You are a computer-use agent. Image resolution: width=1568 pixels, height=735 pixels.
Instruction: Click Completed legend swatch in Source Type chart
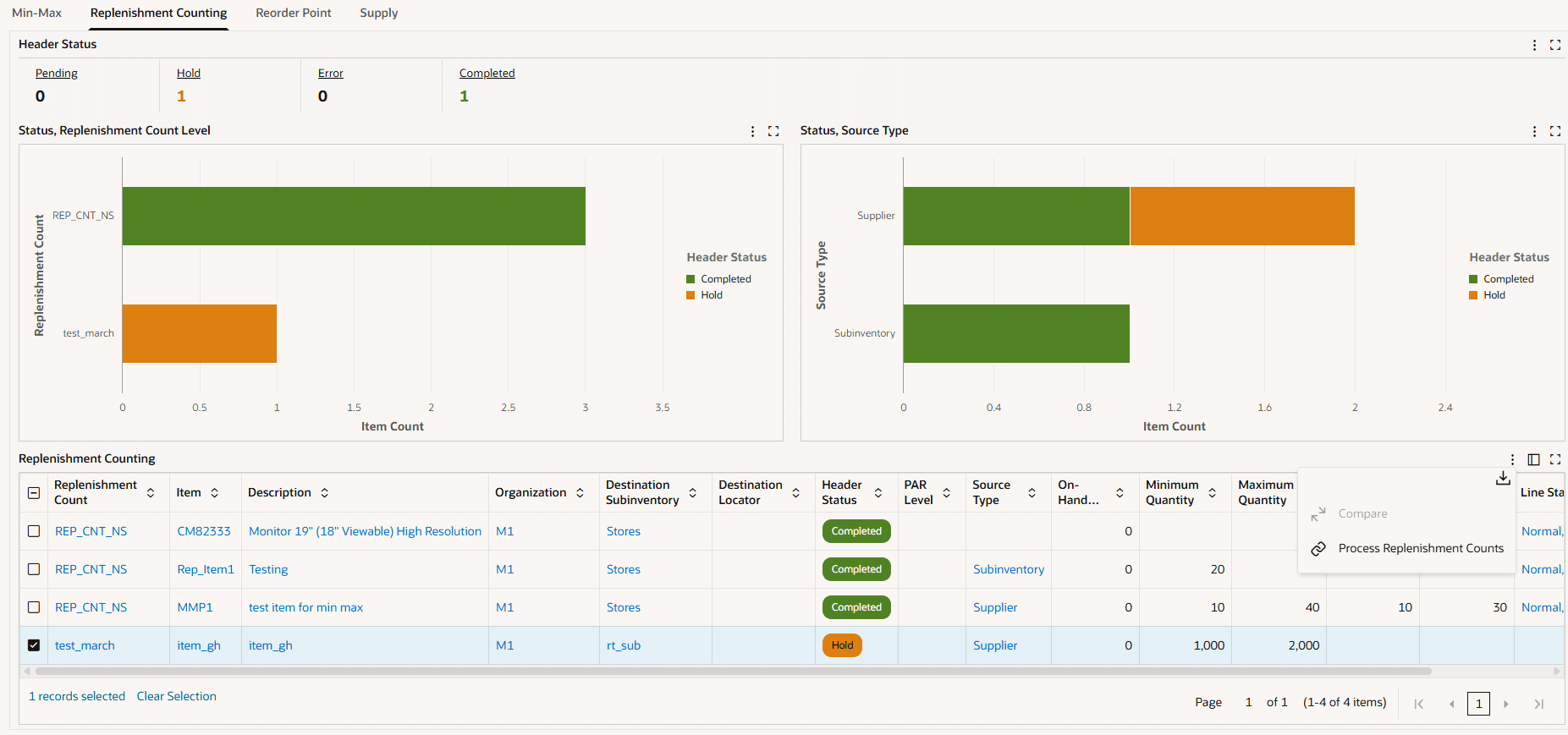tap(1473, 279)
